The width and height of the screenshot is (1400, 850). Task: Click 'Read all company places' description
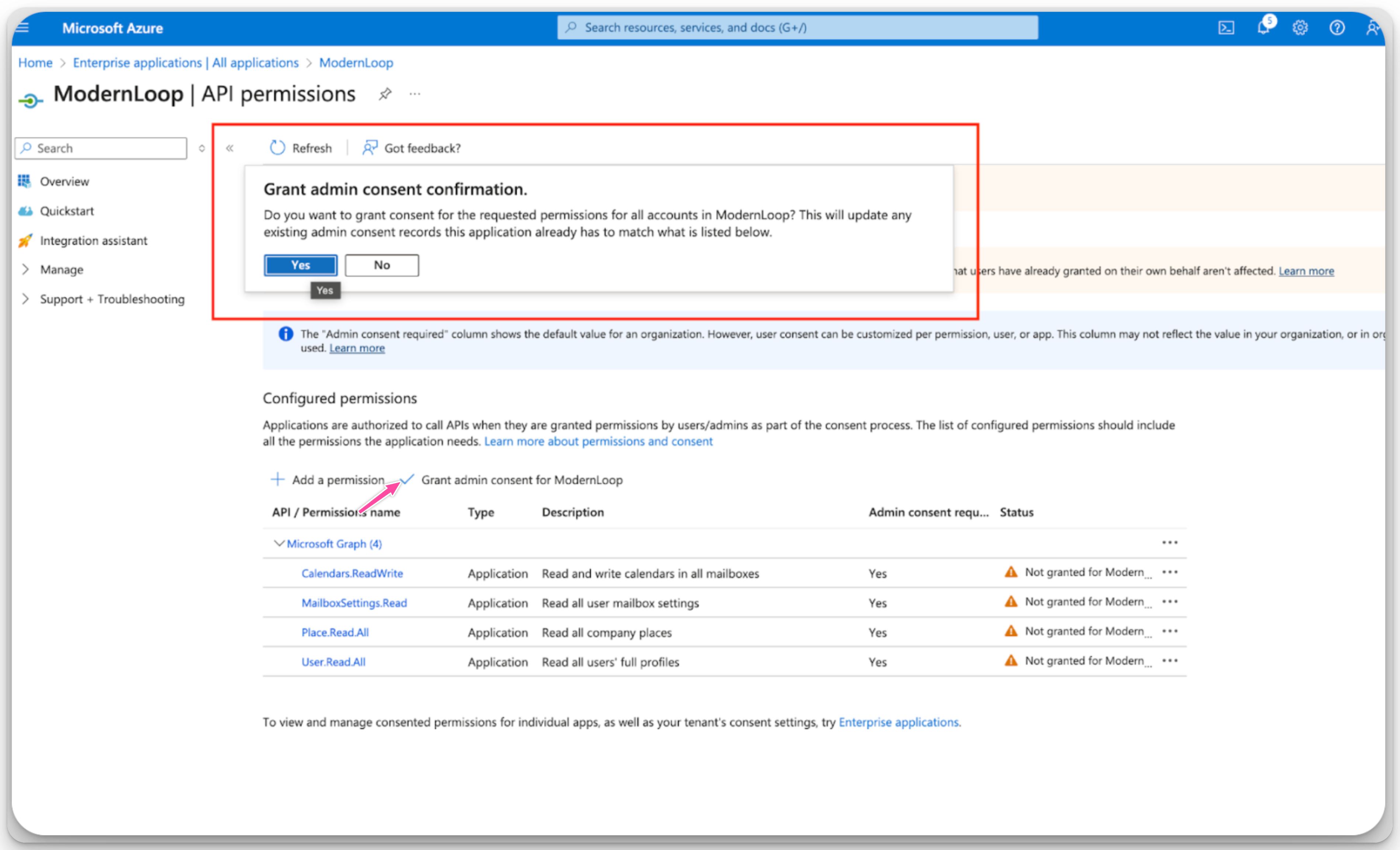coord(606,632)
